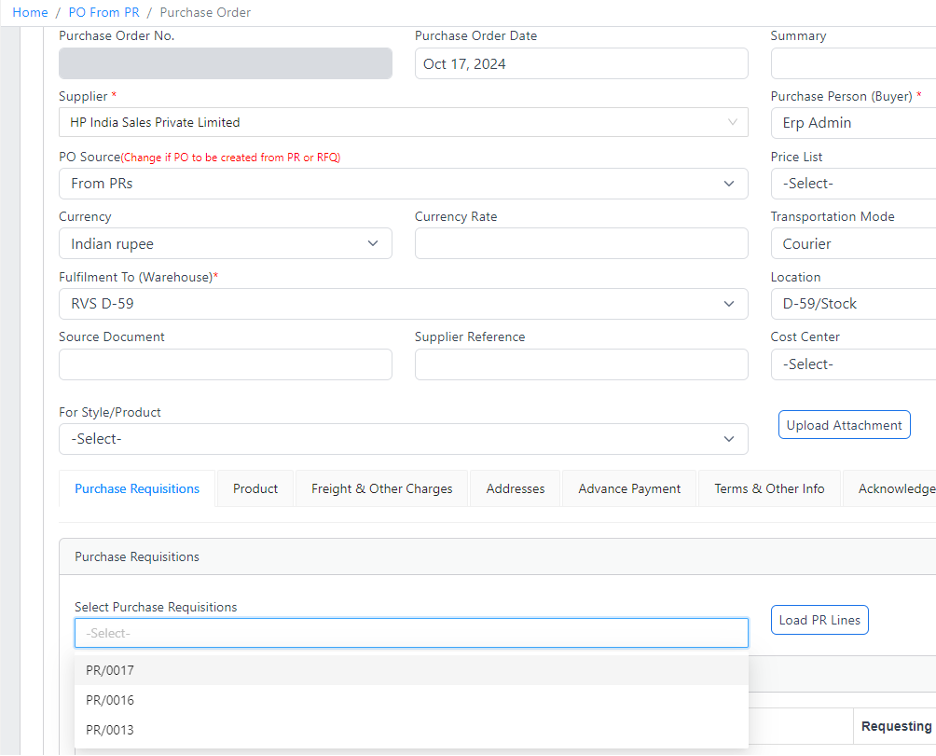This screenshot has height=756, width=936.
Task: Go to the Addresses tab
Action: click(x=515, y=489)
